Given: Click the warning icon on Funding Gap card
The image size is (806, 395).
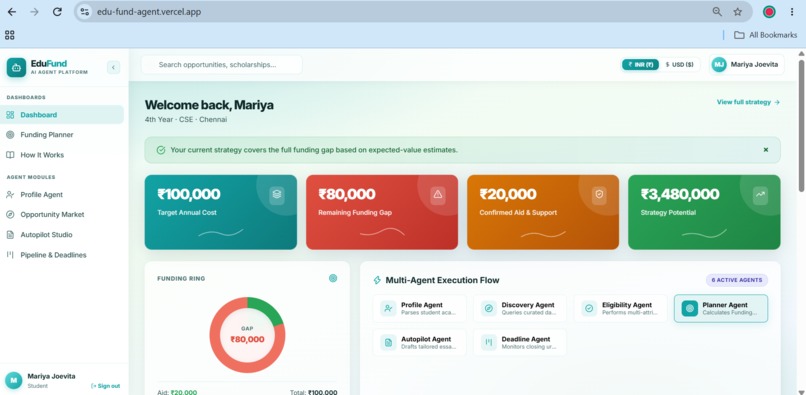Looking at the screenshot, I should click(438, 194).
